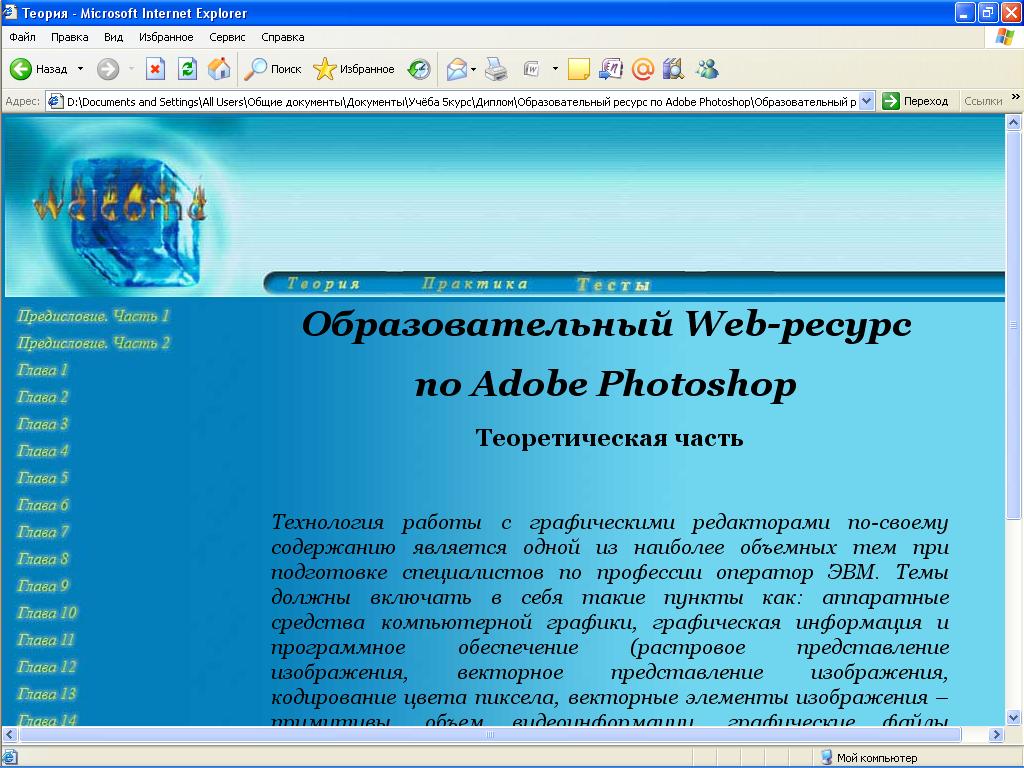Click the address bar path field
Viewport: 1024px width, 768px height.
click(x=461, y=102)
